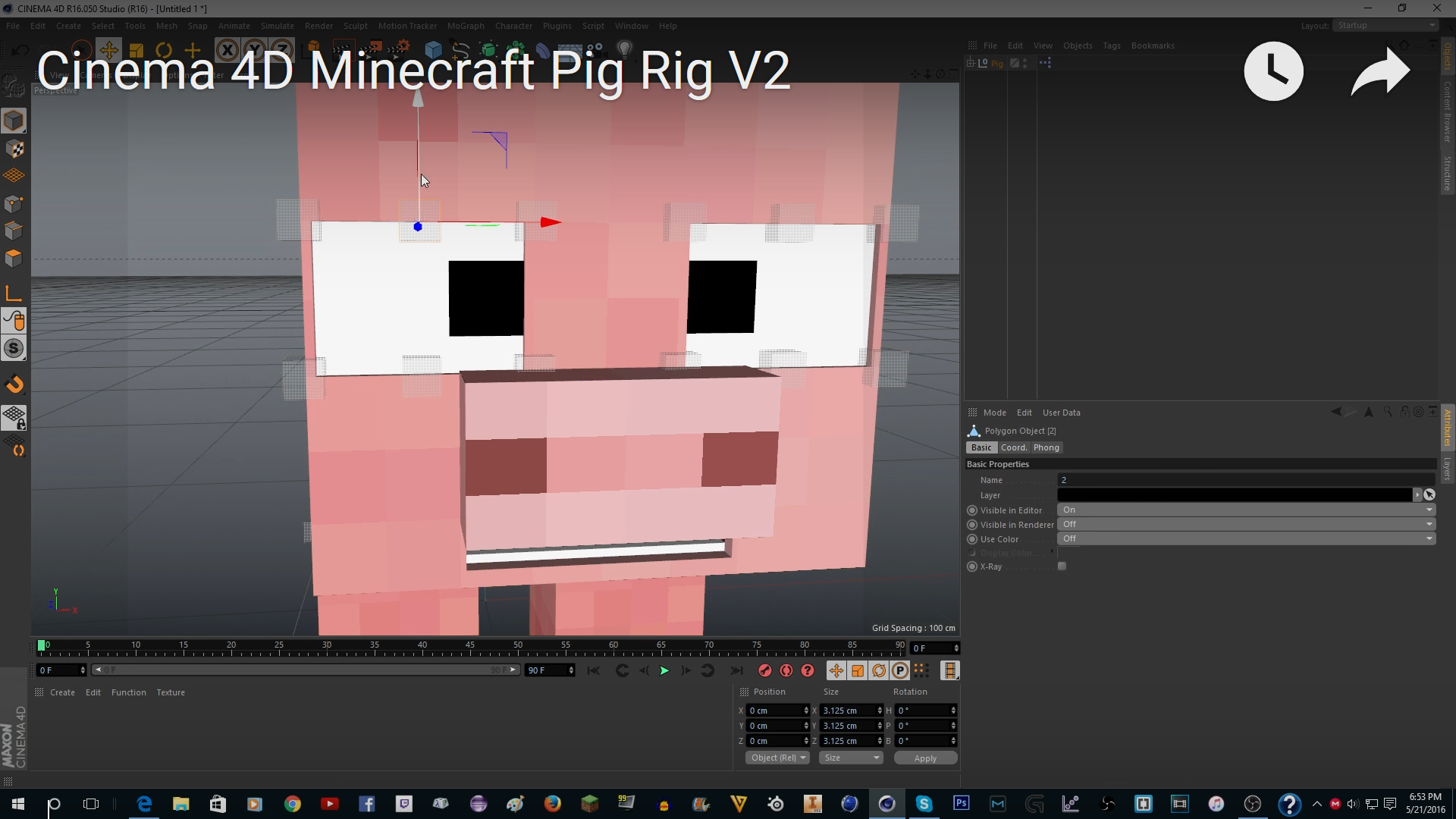Image resolution: width=1456 pixels, height=819 pixels.
Task: Open Size mode dropdown
Action: 851,758
